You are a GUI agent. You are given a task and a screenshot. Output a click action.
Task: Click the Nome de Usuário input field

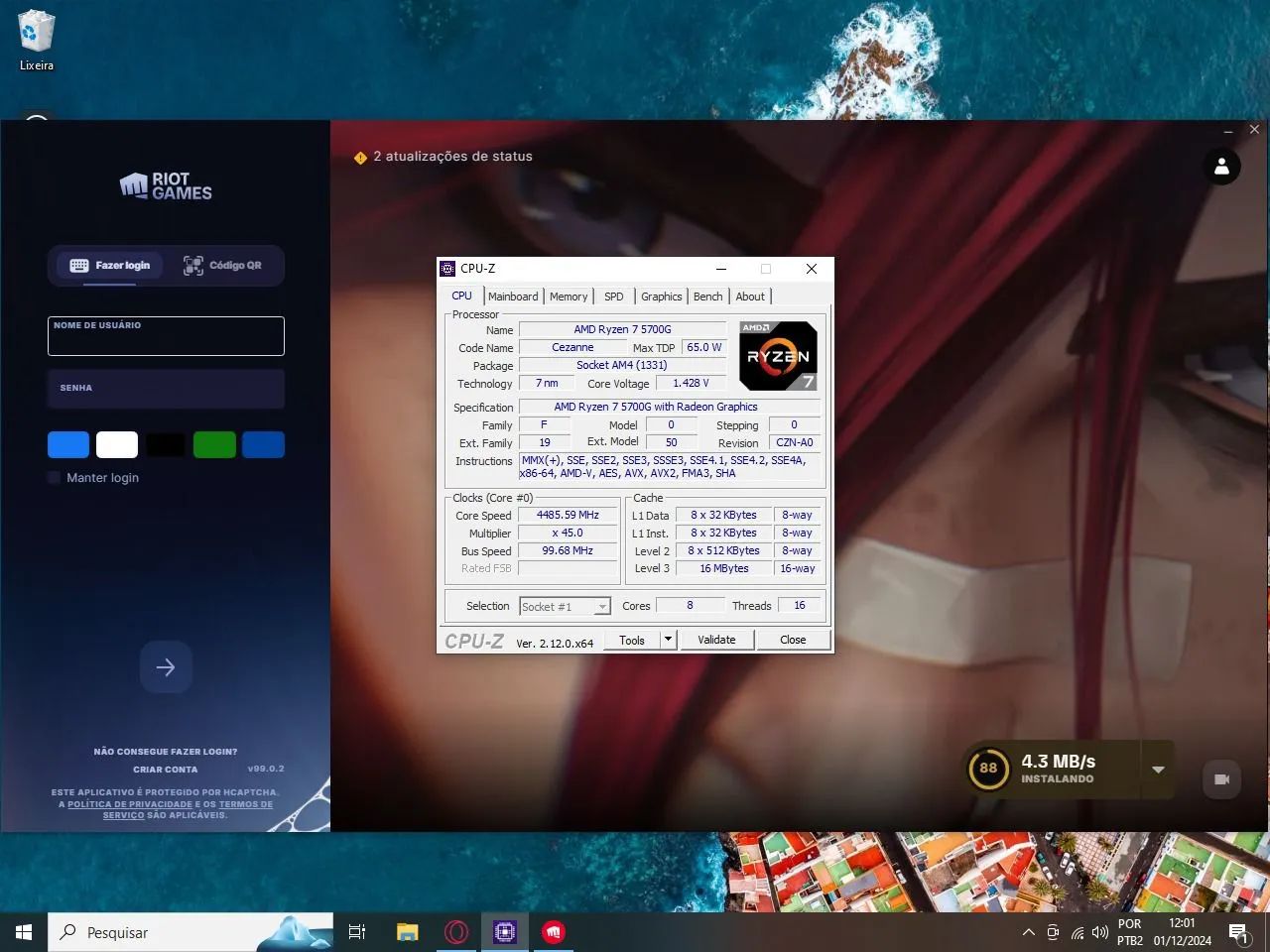(166, 337)
